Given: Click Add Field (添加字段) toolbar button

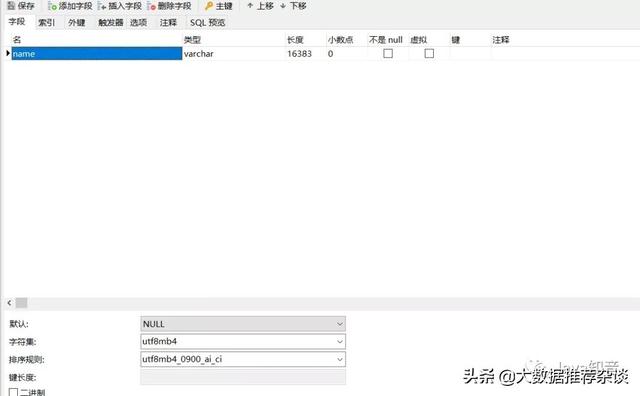Looking at the screenshot, I should pos(70,6).
